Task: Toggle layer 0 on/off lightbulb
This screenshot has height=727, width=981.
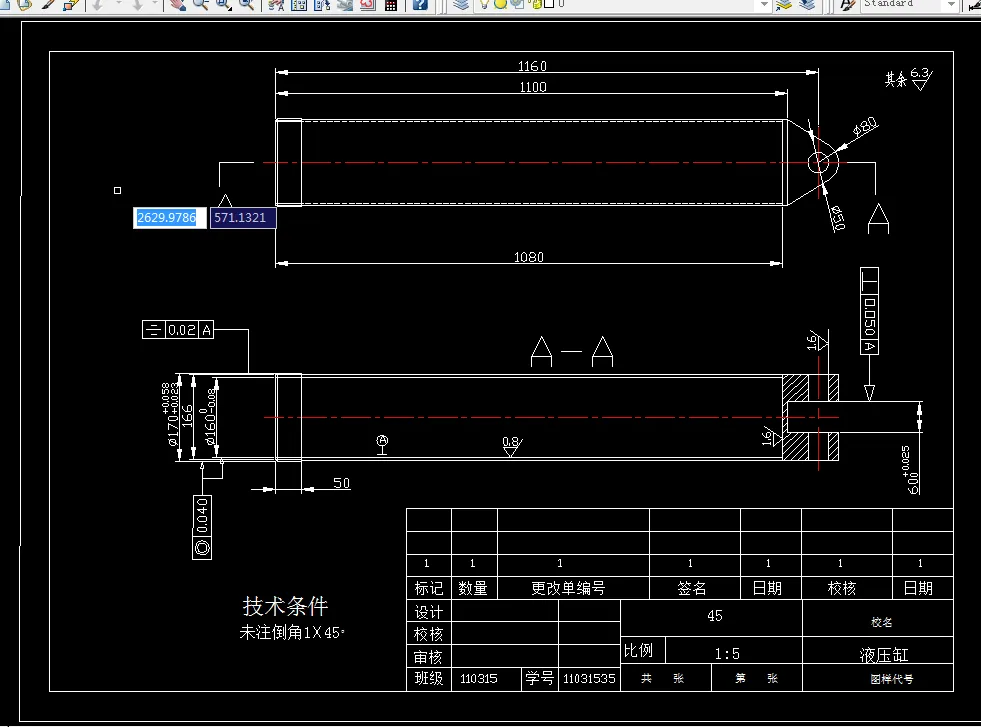Action: (485, 4)
